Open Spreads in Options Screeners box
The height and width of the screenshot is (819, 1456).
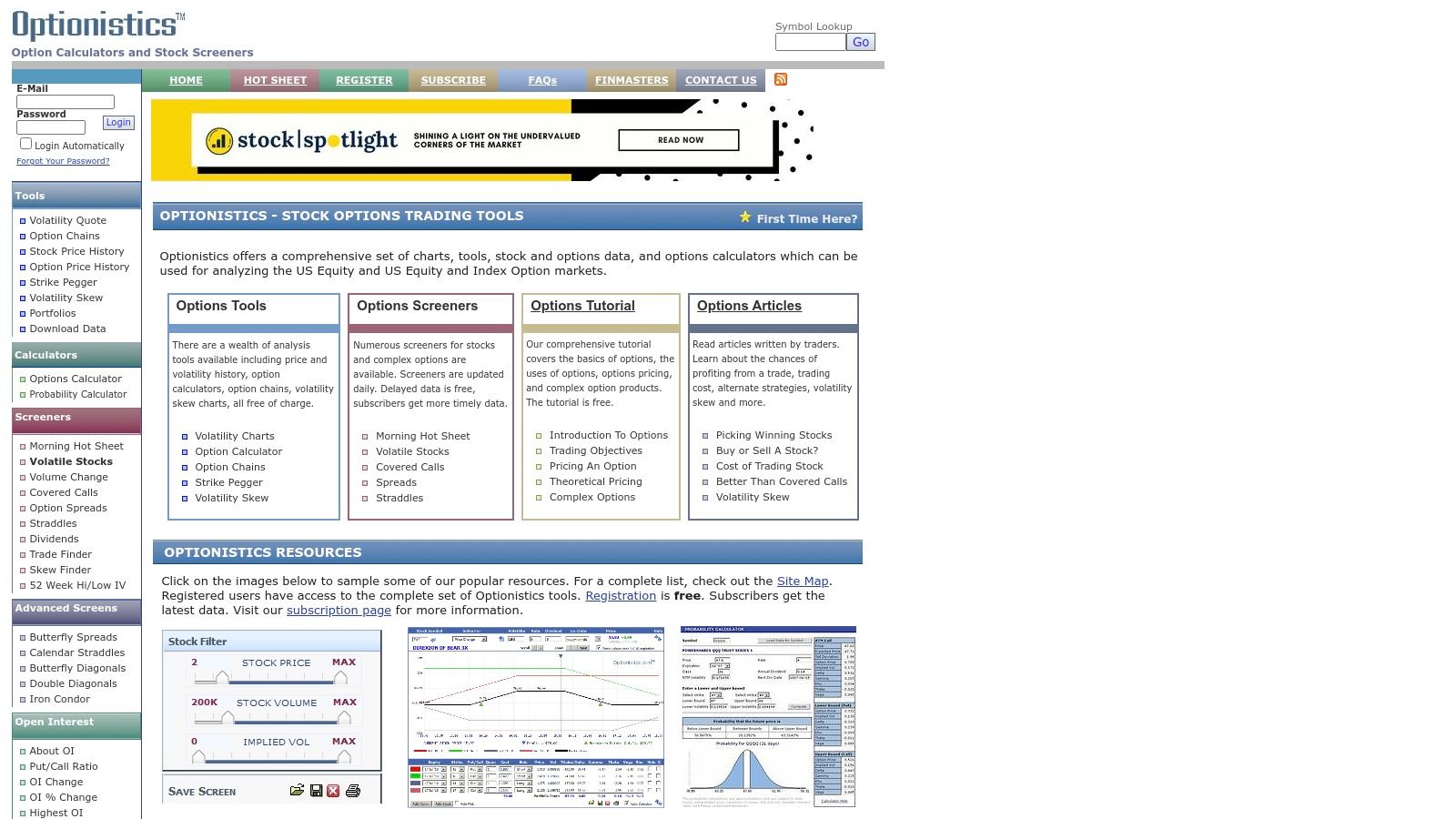pyautogui.click(x=396, y=482)
